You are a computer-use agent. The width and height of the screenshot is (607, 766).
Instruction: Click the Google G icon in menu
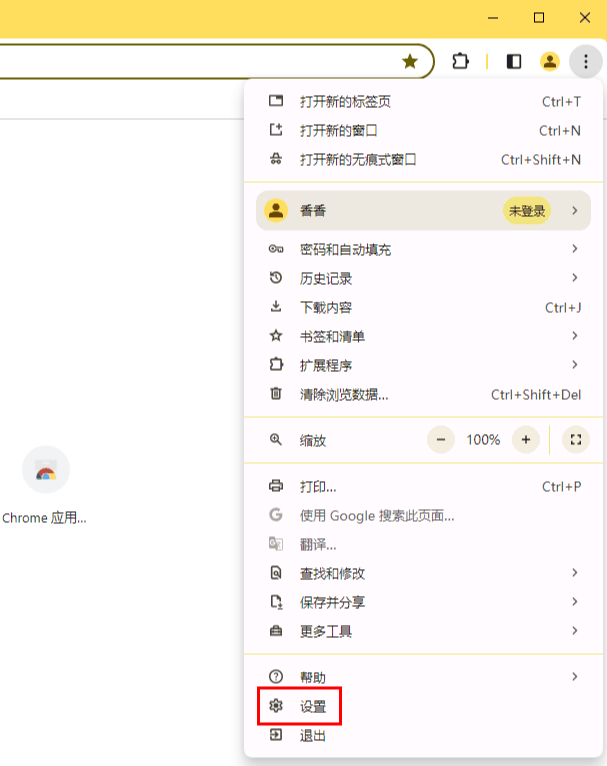tap(276, 515)
